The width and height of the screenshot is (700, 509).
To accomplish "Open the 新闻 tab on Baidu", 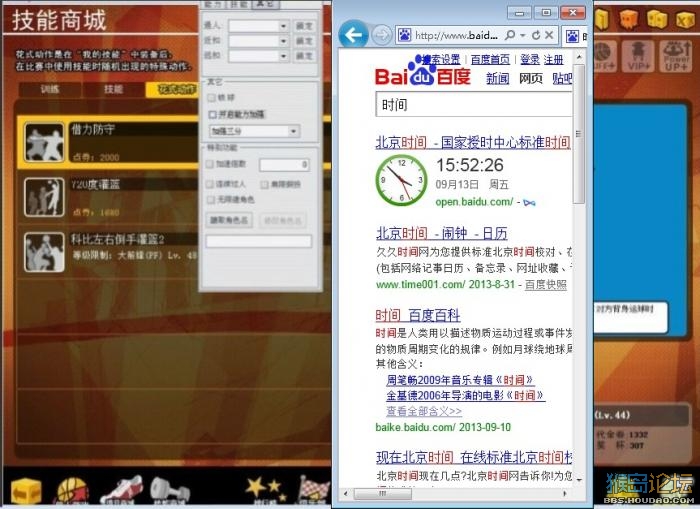I will point(497,79).
